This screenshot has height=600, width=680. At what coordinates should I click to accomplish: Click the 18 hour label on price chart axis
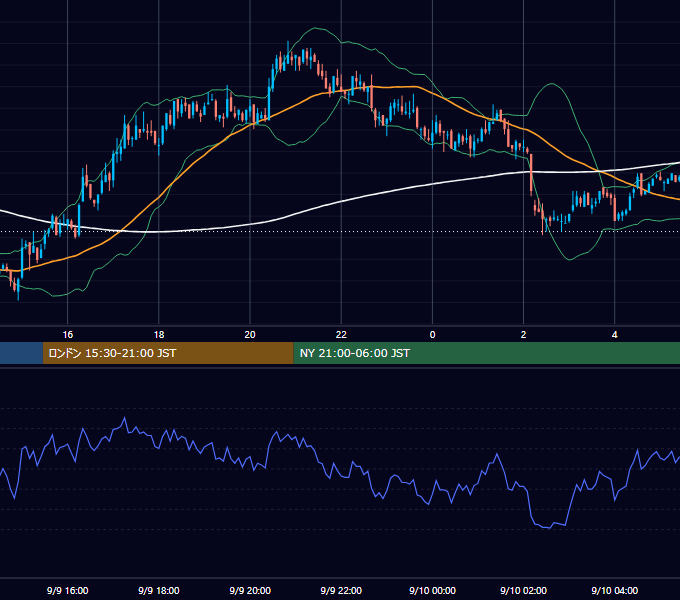click(159, 335)
